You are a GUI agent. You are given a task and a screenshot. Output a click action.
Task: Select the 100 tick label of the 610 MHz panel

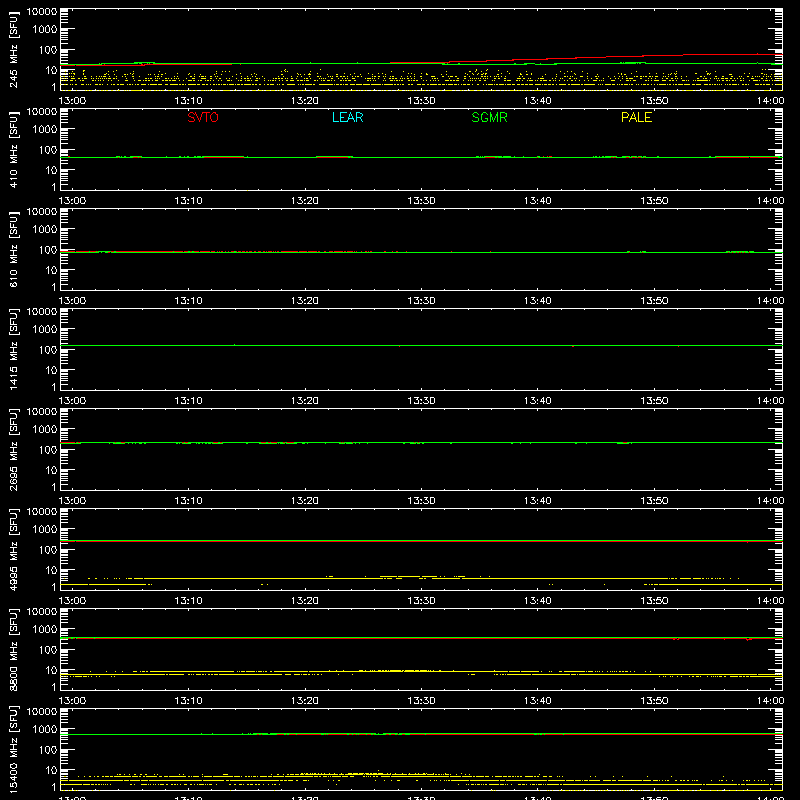tap(48, 250)
